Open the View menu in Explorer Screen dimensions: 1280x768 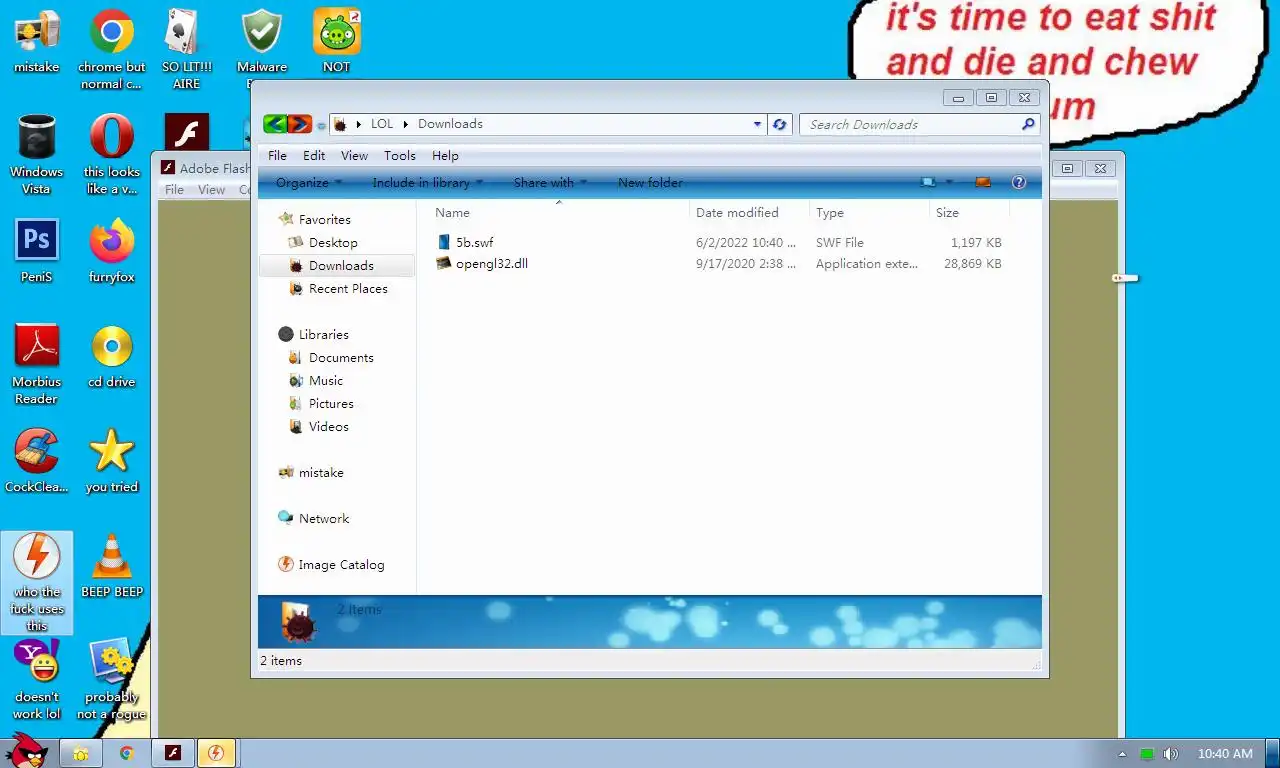click(x=354, y=156)
